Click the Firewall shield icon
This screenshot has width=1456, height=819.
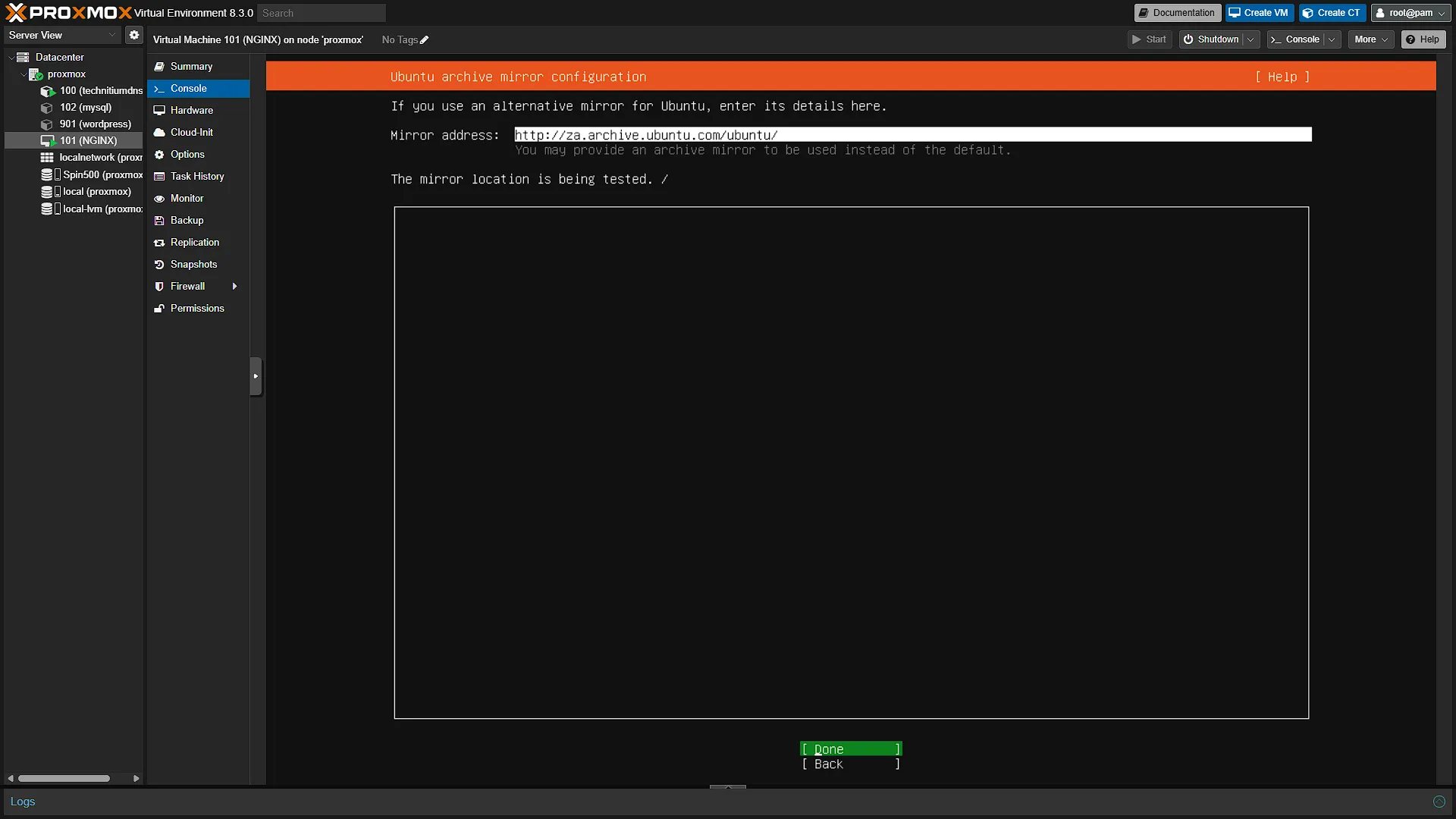click(159, 287)
